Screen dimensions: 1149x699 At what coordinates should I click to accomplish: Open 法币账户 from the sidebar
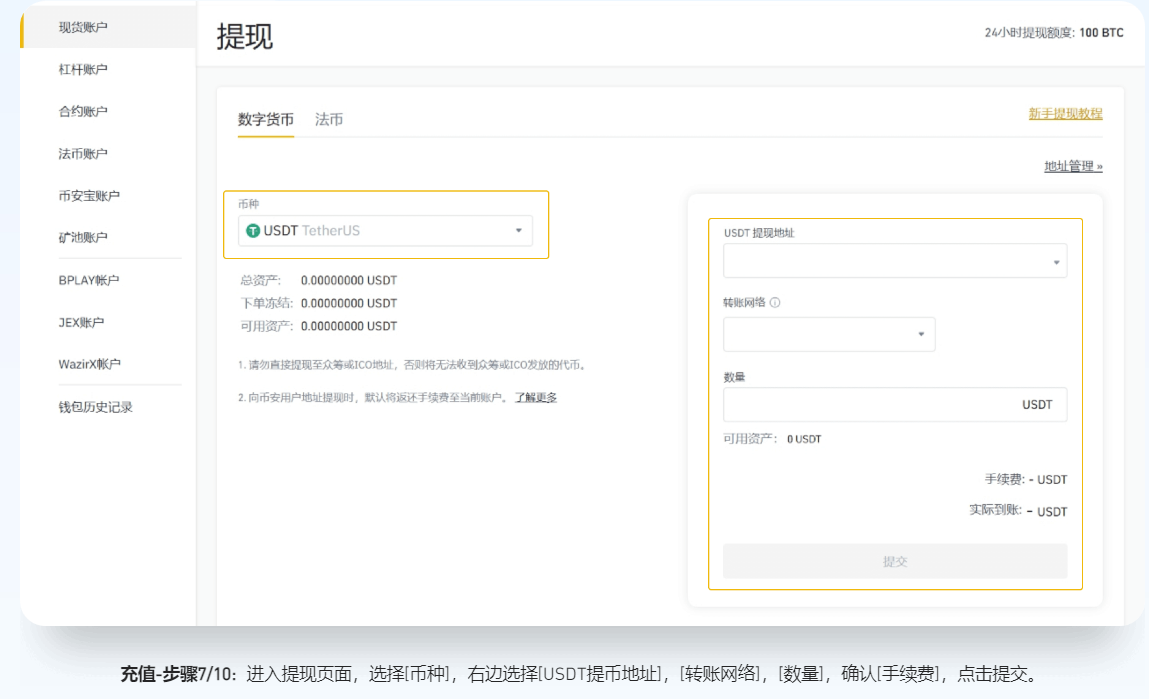coord(83,153)
